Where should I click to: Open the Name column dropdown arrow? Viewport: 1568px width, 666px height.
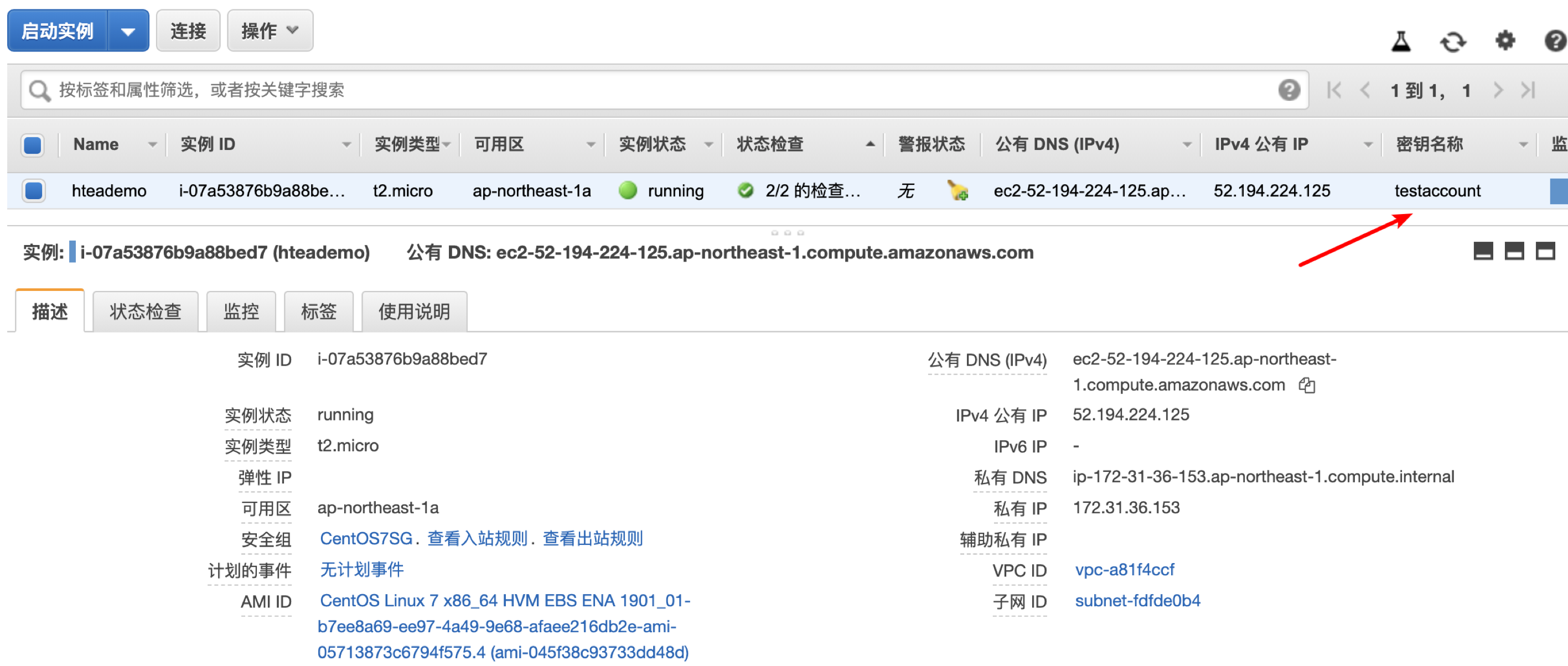152,145
